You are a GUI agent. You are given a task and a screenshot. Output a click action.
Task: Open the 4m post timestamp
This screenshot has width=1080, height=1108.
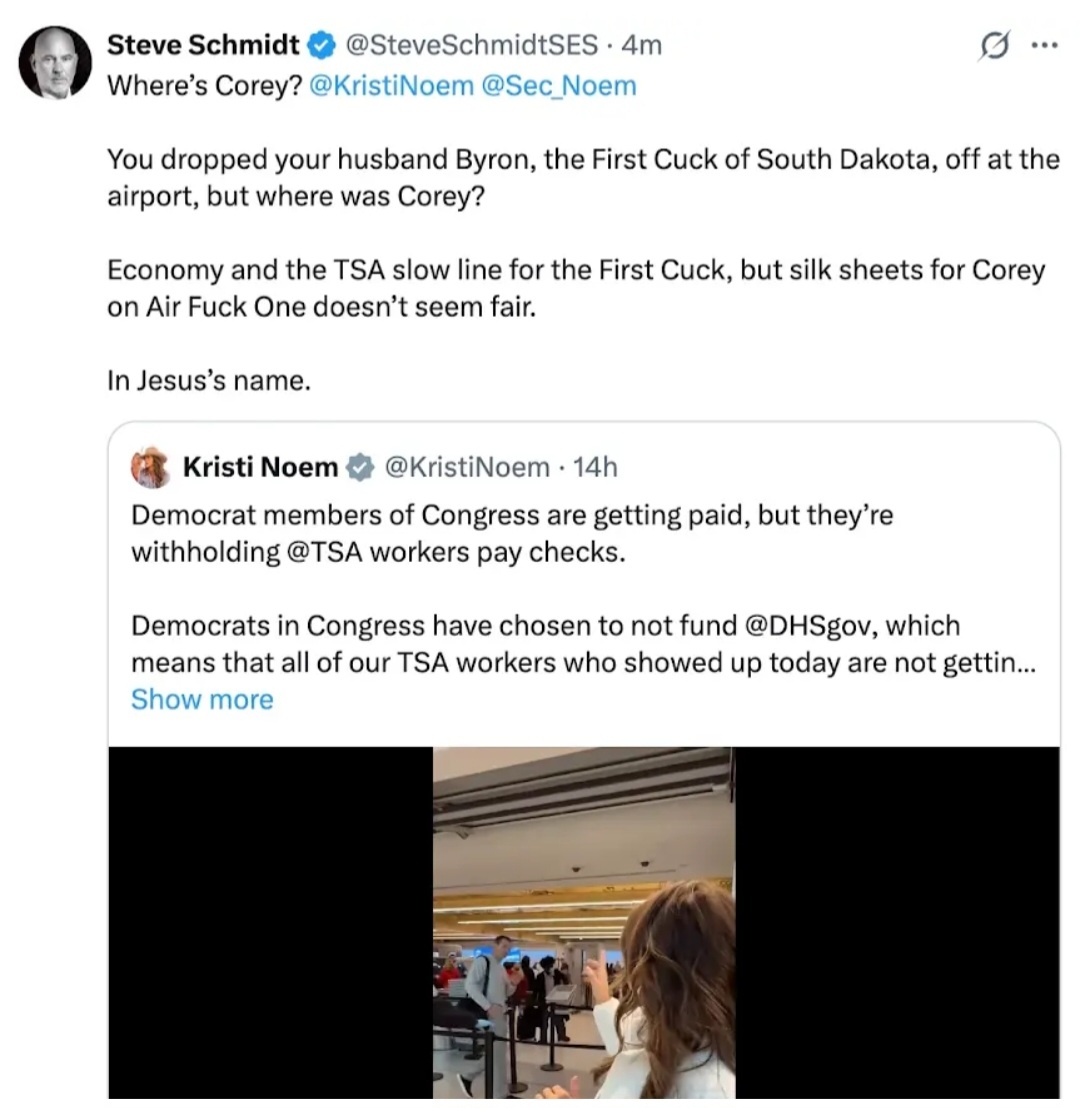click(641, 45)
